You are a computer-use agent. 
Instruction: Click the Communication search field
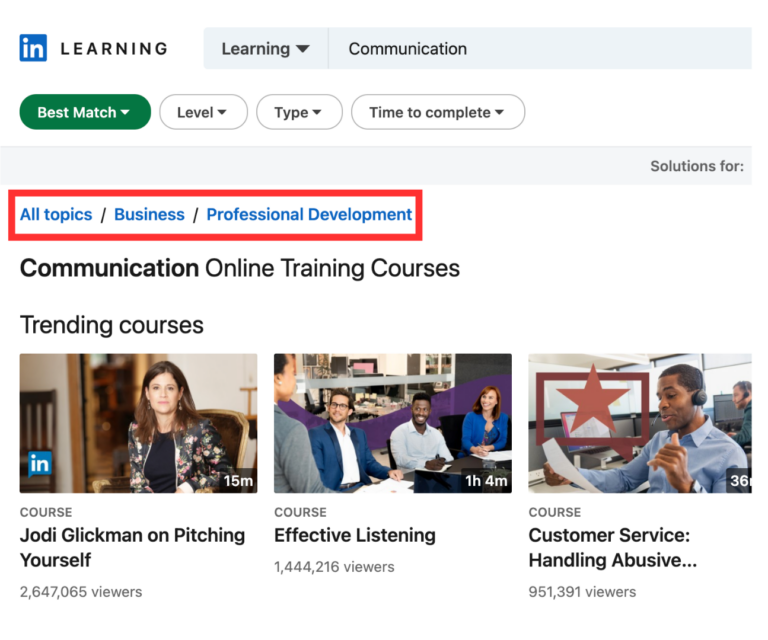tap(540, 48)
